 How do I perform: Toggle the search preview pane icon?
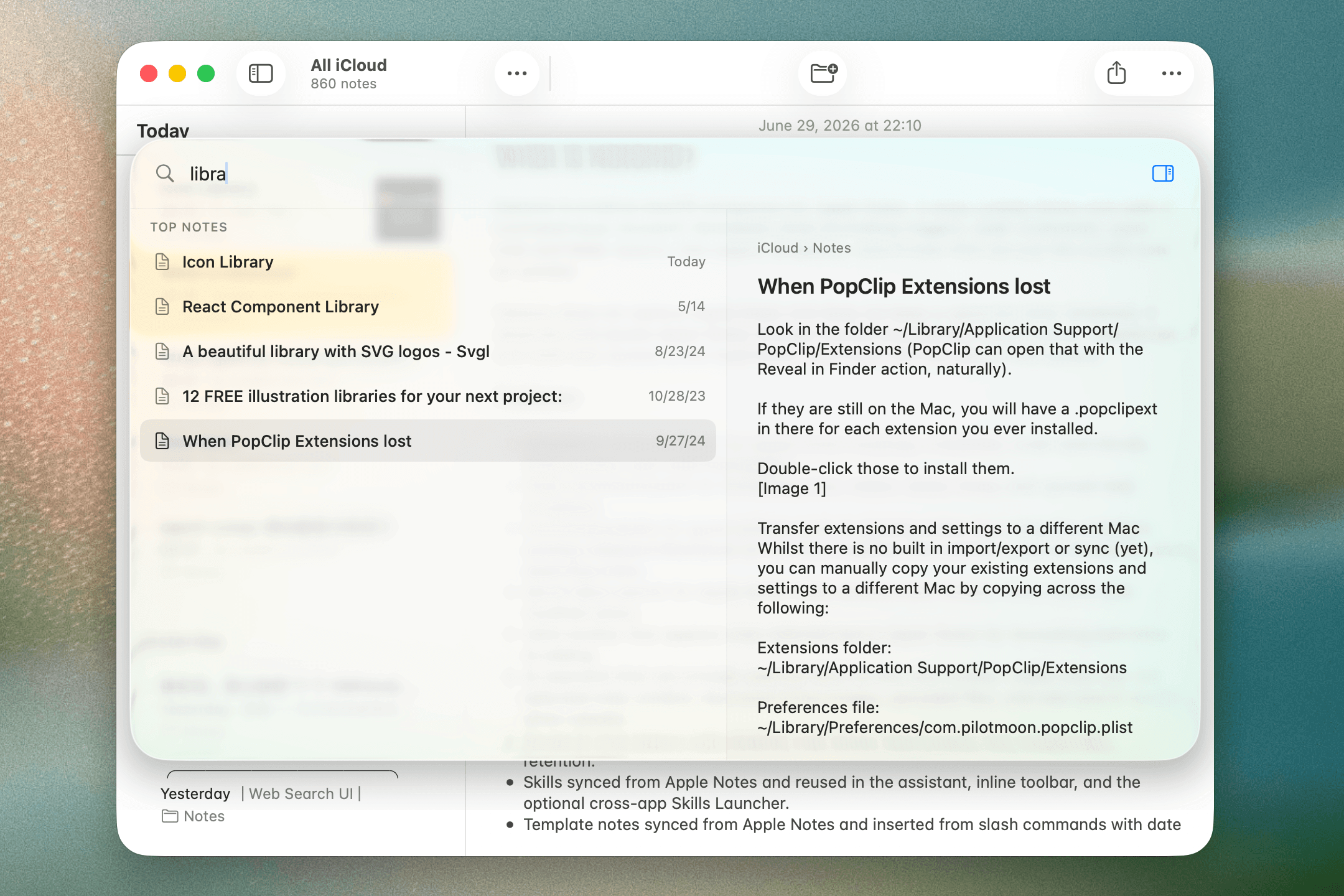1163,174
